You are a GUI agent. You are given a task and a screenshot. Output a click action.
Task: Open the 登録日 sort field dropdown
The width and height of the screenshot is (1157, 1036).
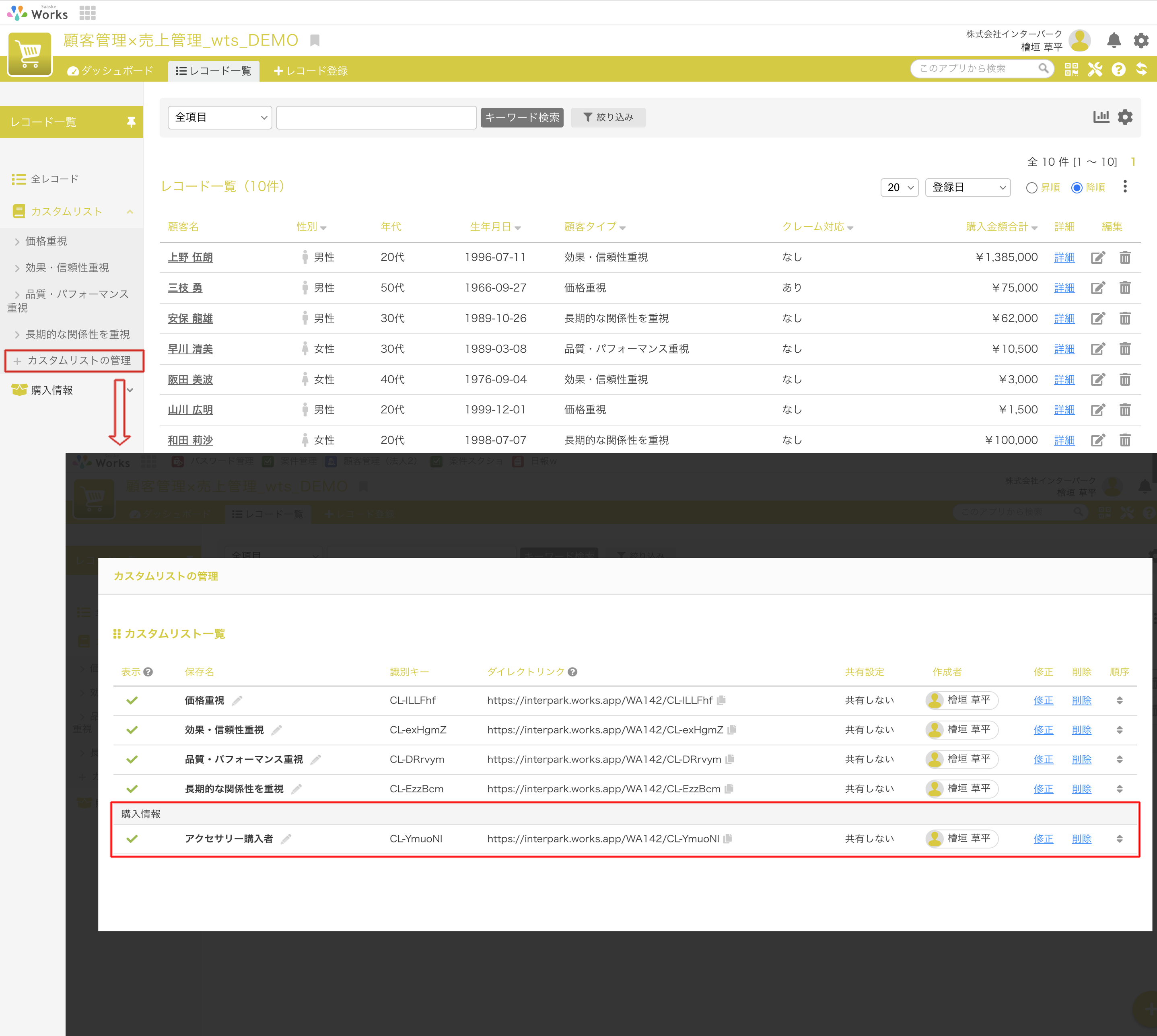[x=968, y=187]
